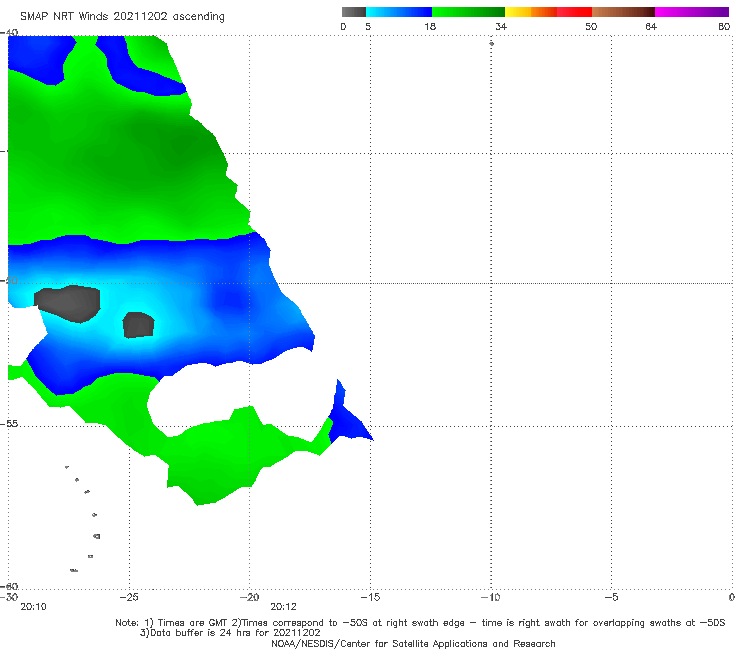
Task: Click the longitude axis label '-5'
Action: (611, 597)
